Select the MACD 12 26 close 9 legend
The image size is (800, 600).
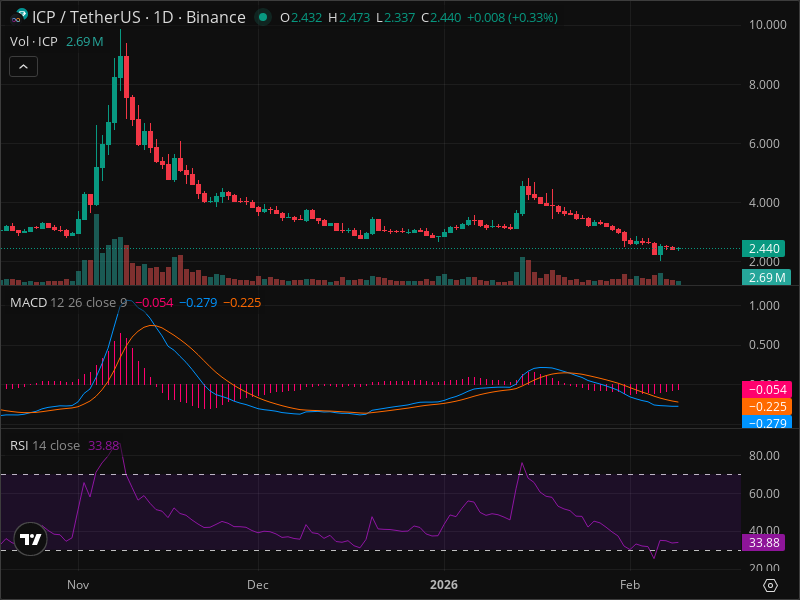pos(68,303)
